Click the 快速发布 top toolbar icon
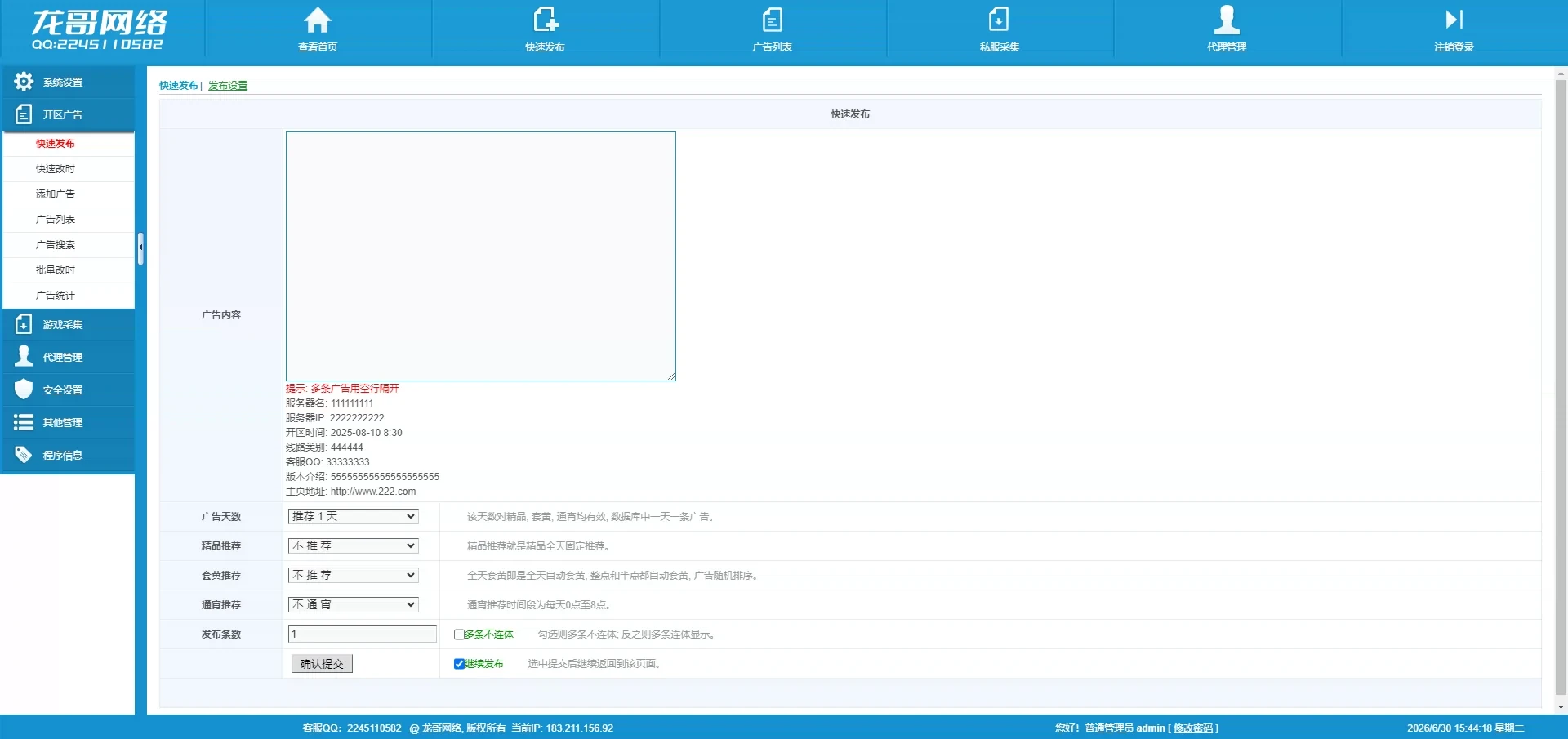Viewport: 1568px width, 739px height. point(545,20)
